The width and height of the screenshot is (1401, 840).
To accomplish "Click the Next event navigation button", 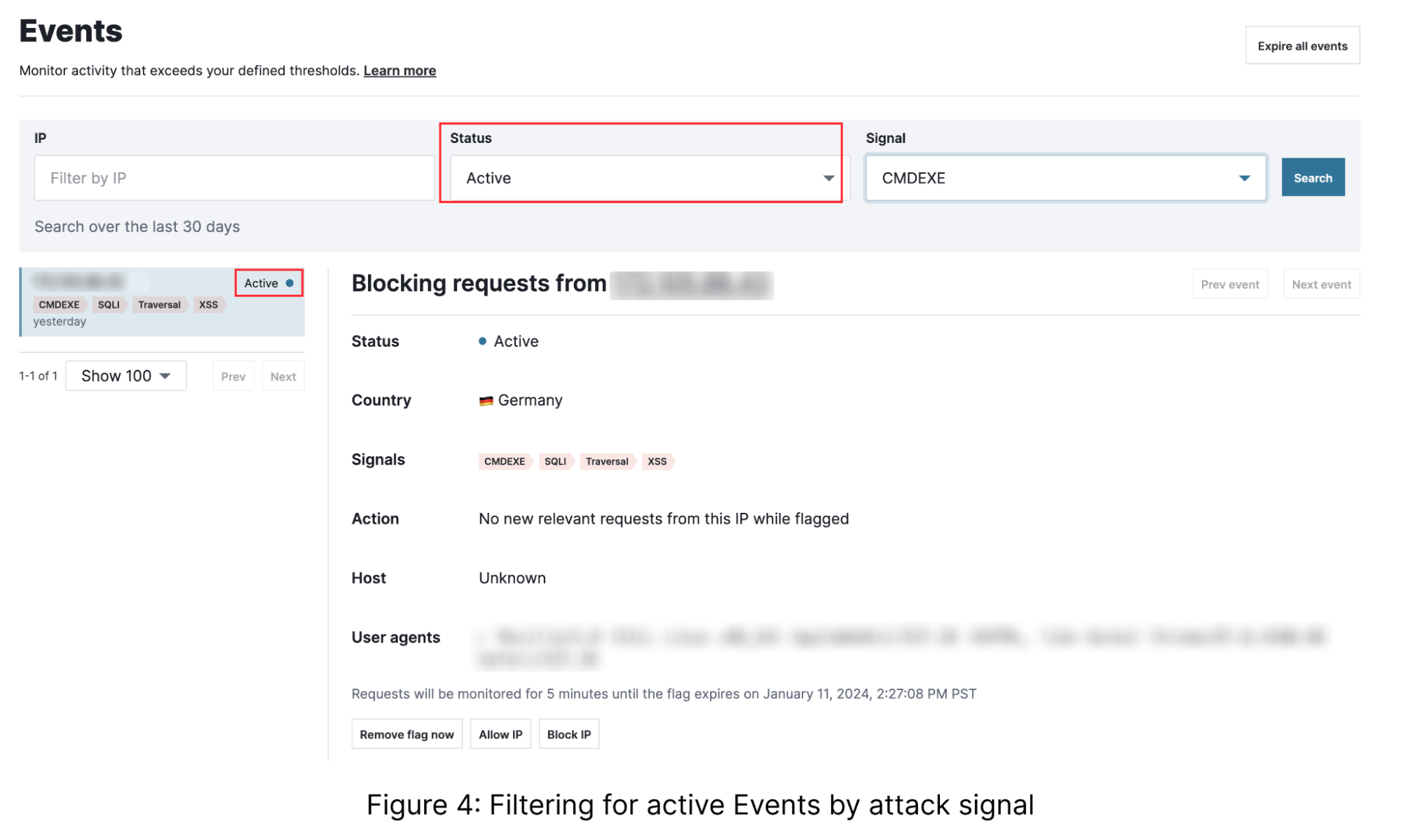I will [1320, 284].
